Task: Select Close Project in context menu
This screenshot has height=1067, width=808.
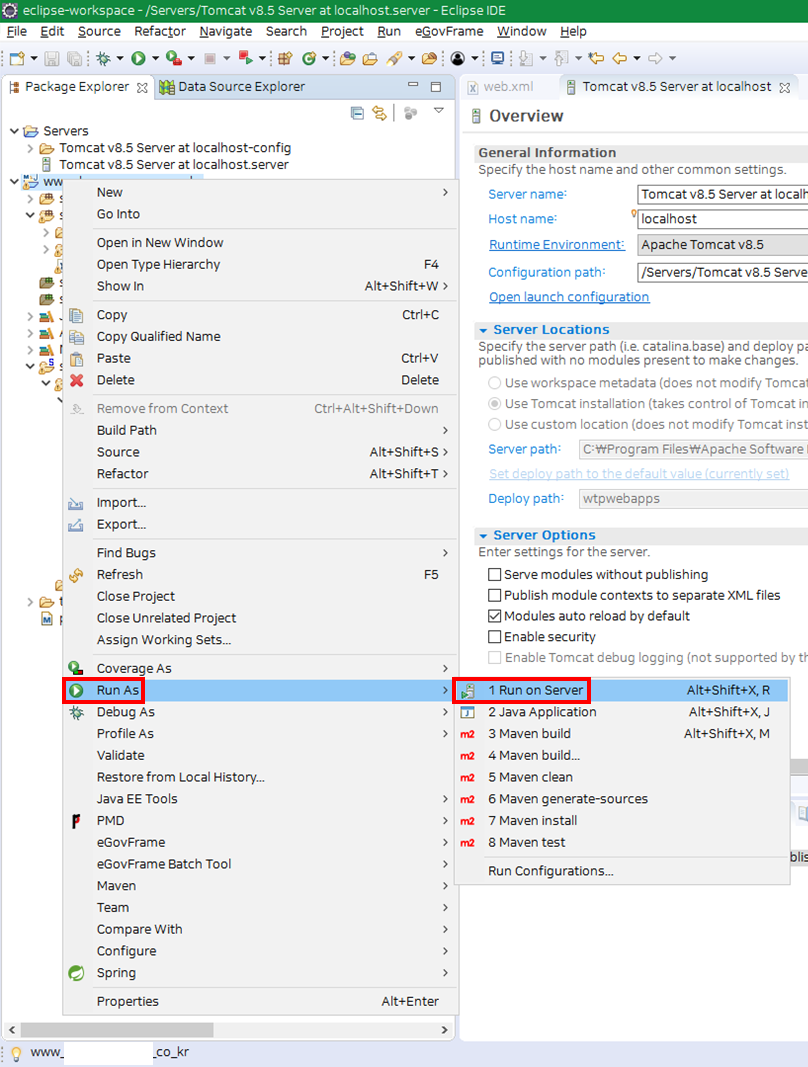Action: pyautogui.click(x=260, y=597)
